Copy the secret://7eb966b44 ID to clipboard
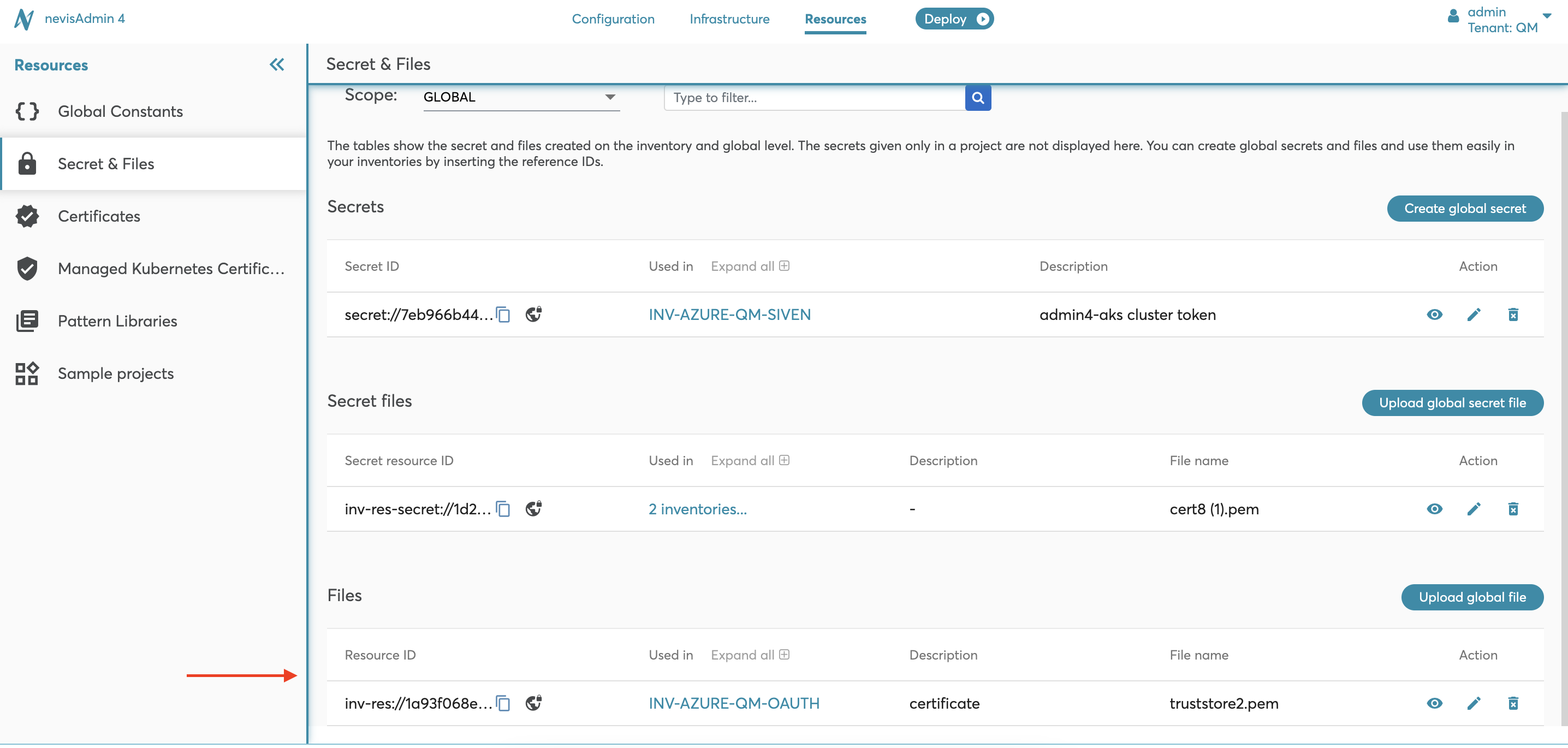 pos(503,314)
